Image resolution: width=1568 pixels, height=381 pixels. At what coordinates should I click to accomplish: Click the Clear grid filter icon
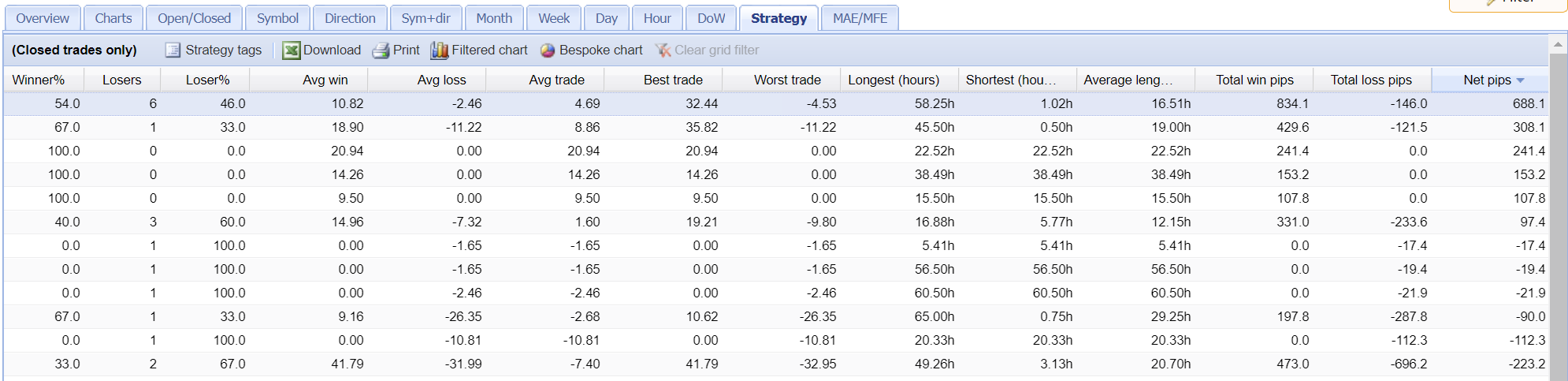pos(663,50)
